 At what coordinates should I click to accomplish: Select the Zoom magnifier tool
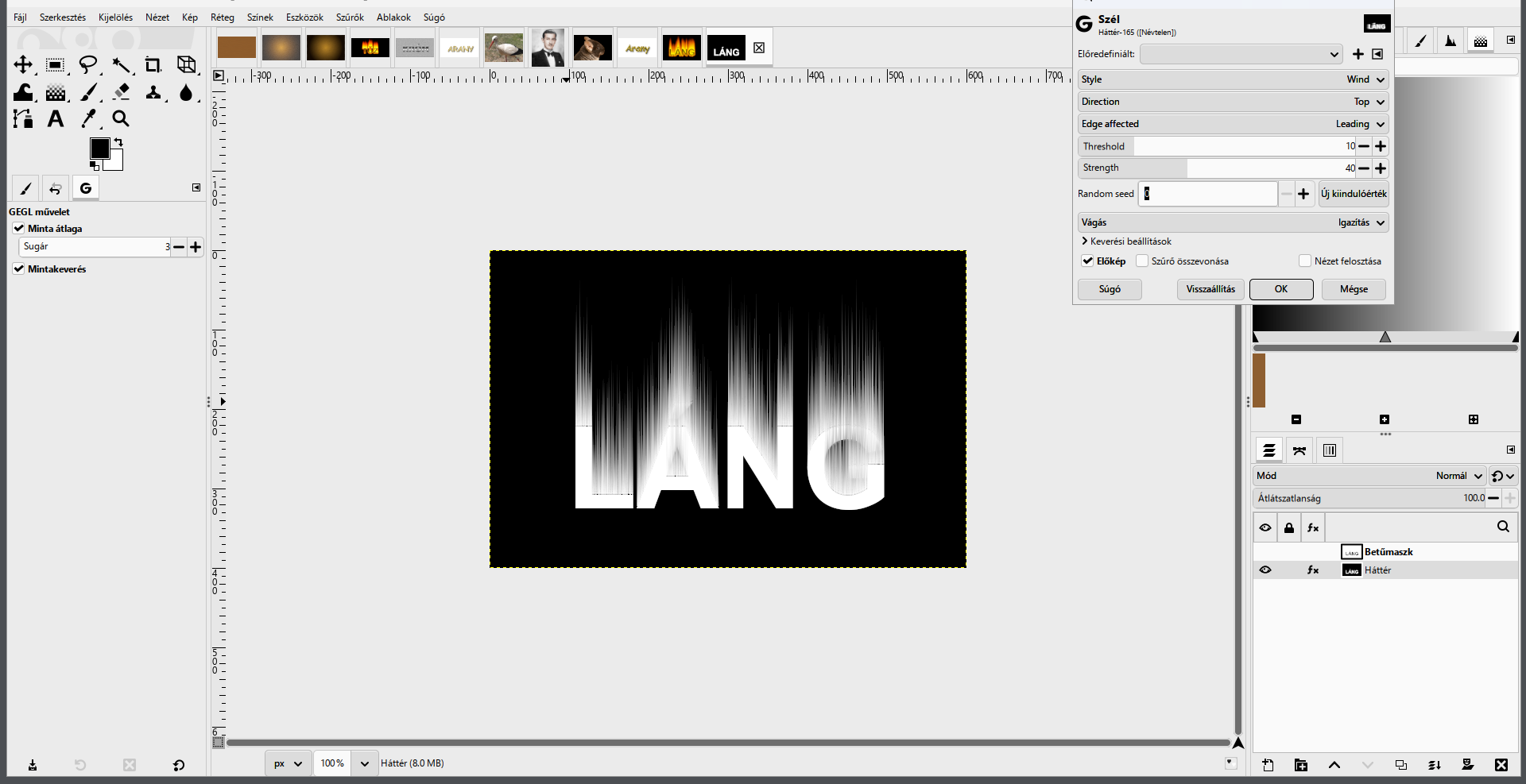tap(121, 119)
